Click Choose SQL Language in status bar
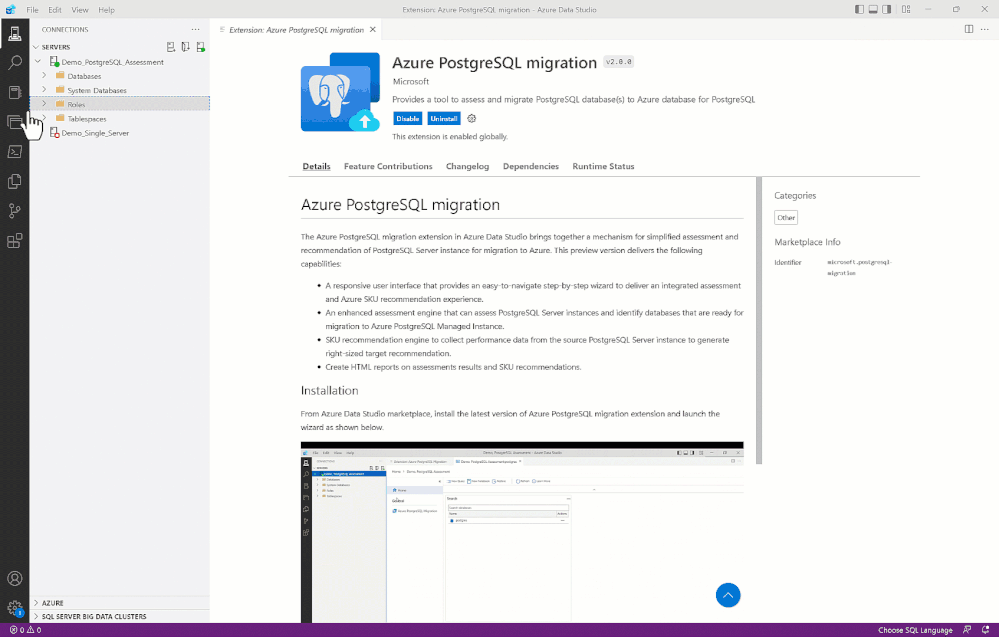 point(915,630)
